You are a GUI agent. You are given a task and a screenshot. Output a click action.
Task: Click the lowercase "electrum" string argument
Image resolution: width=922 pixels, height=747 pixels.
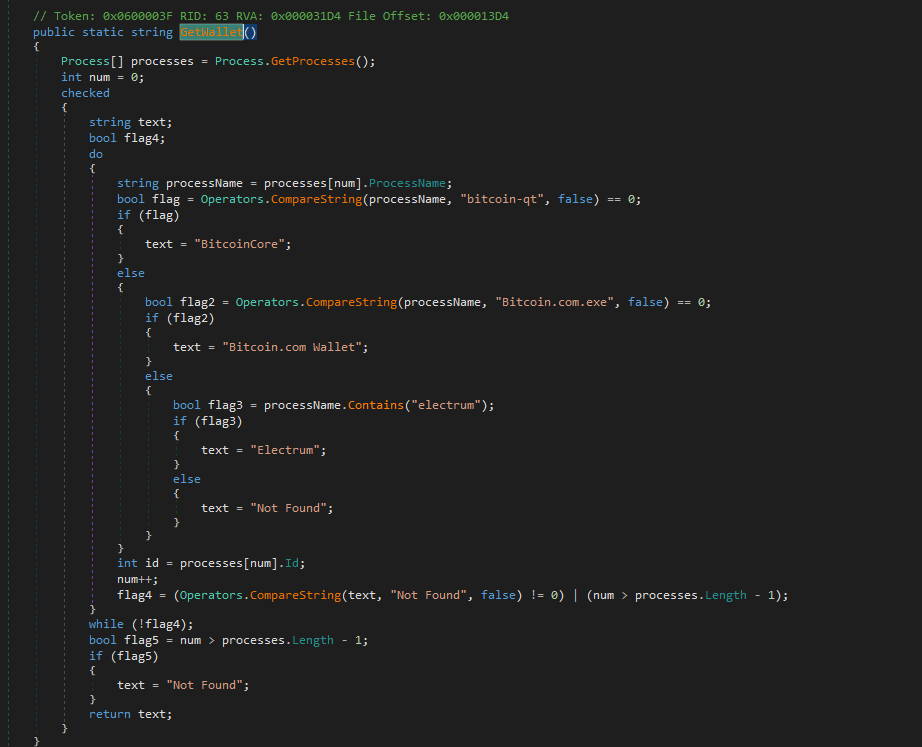[x=453, y=405]
